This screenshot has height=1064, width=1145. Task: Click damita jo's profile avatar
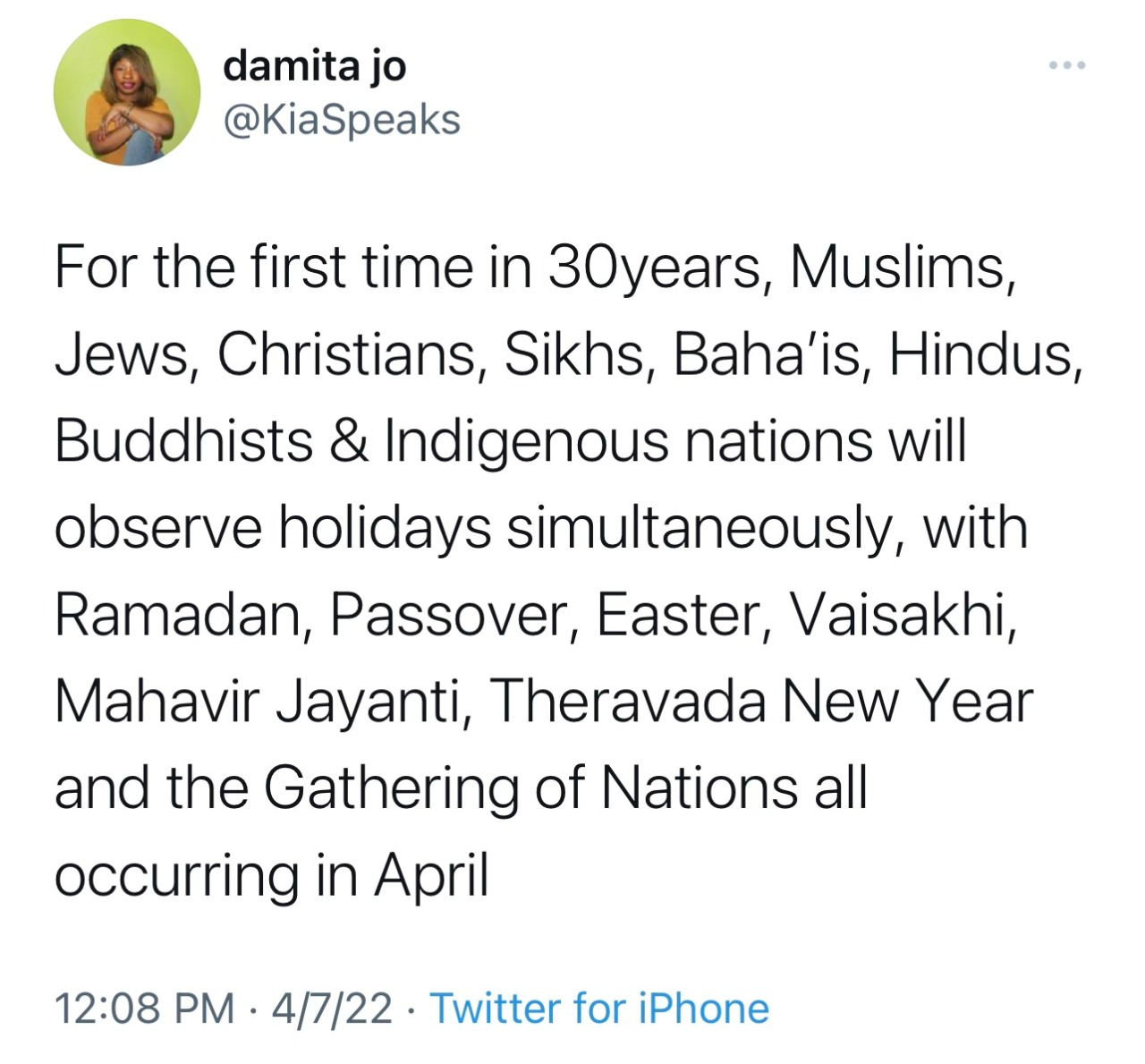pyautogui.click(x=127, y=92)
